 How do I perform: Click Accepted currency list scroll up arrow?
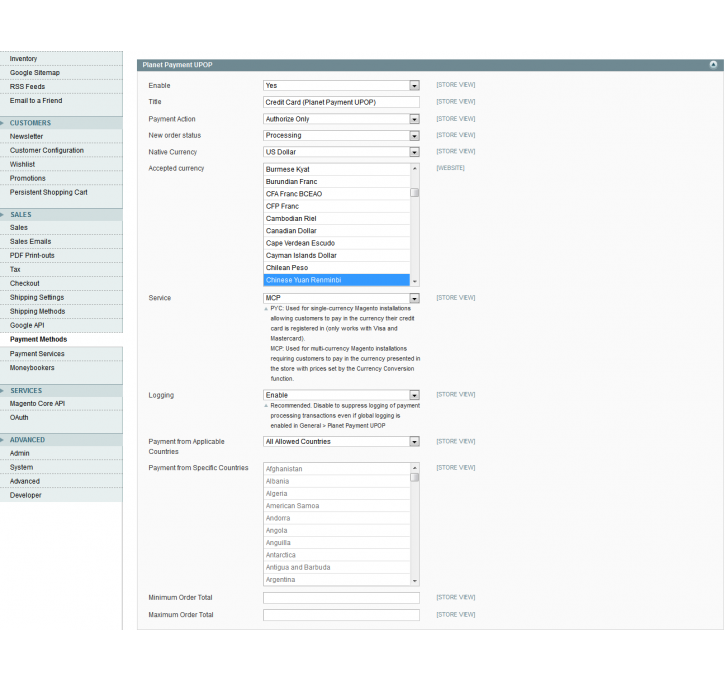[x=415, y=168]
